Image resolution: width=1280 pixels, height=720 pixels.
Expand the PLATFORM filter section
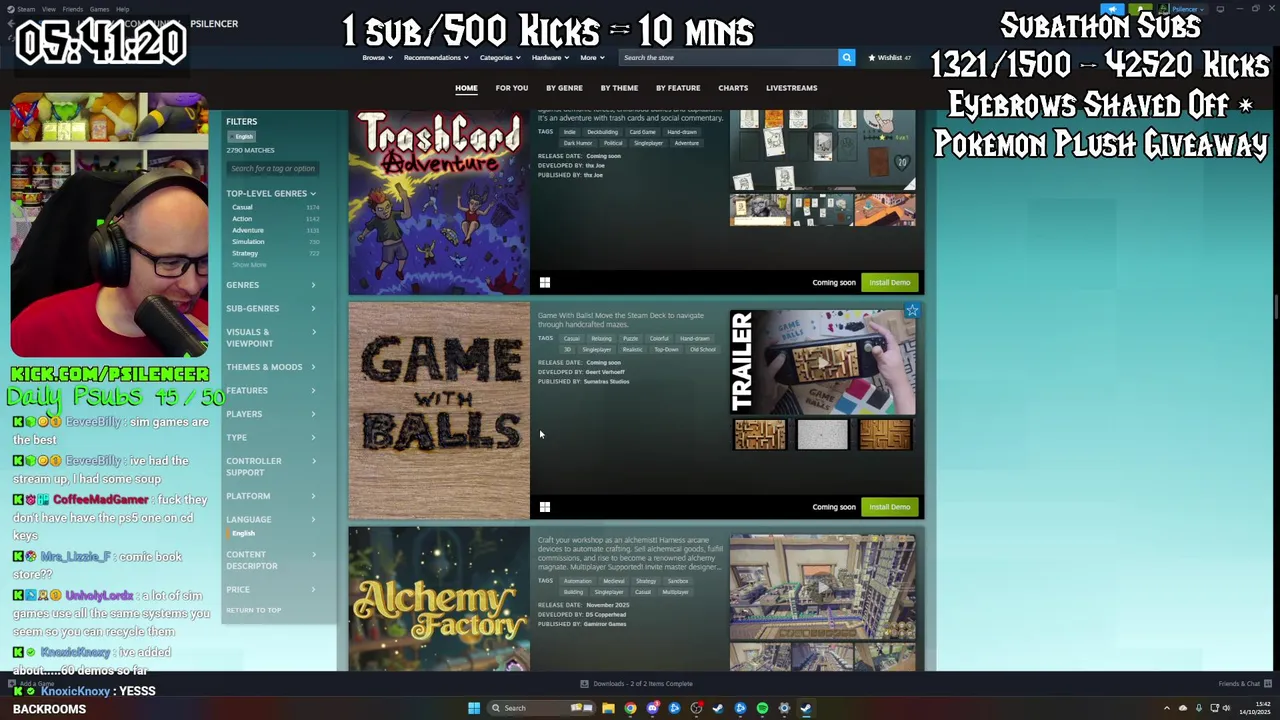pyautogui.click(x=271, y=496)
